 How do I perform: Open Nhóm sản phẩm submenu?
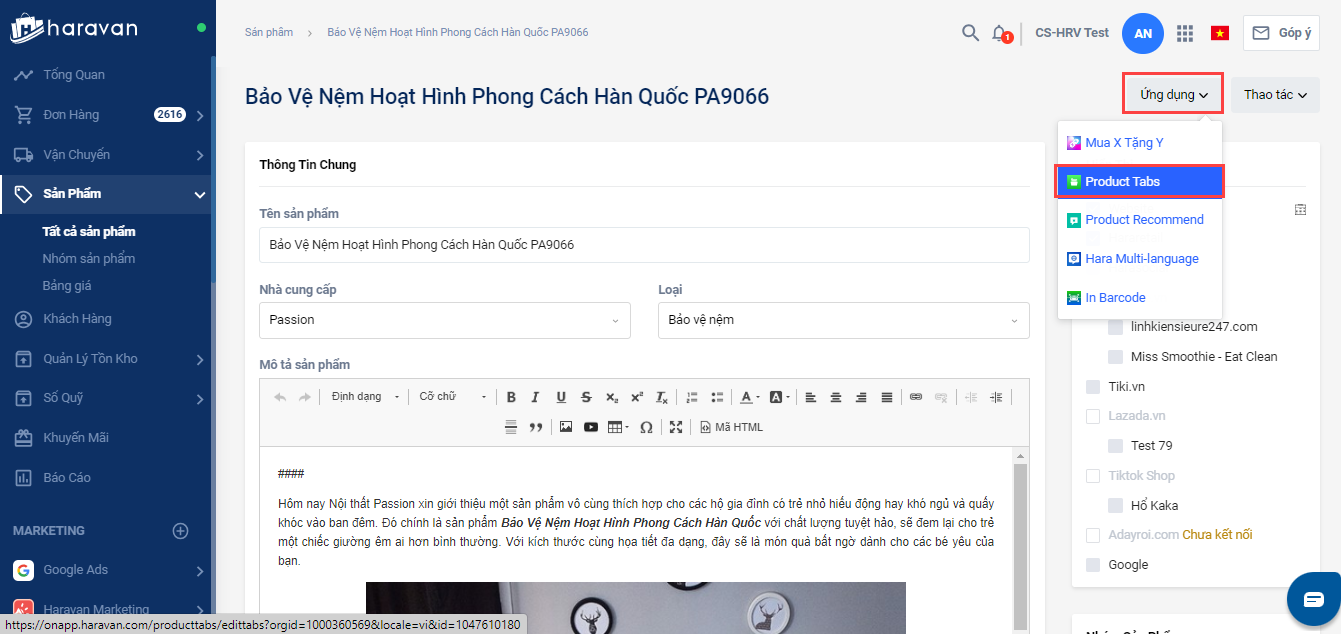coord(89,259)
